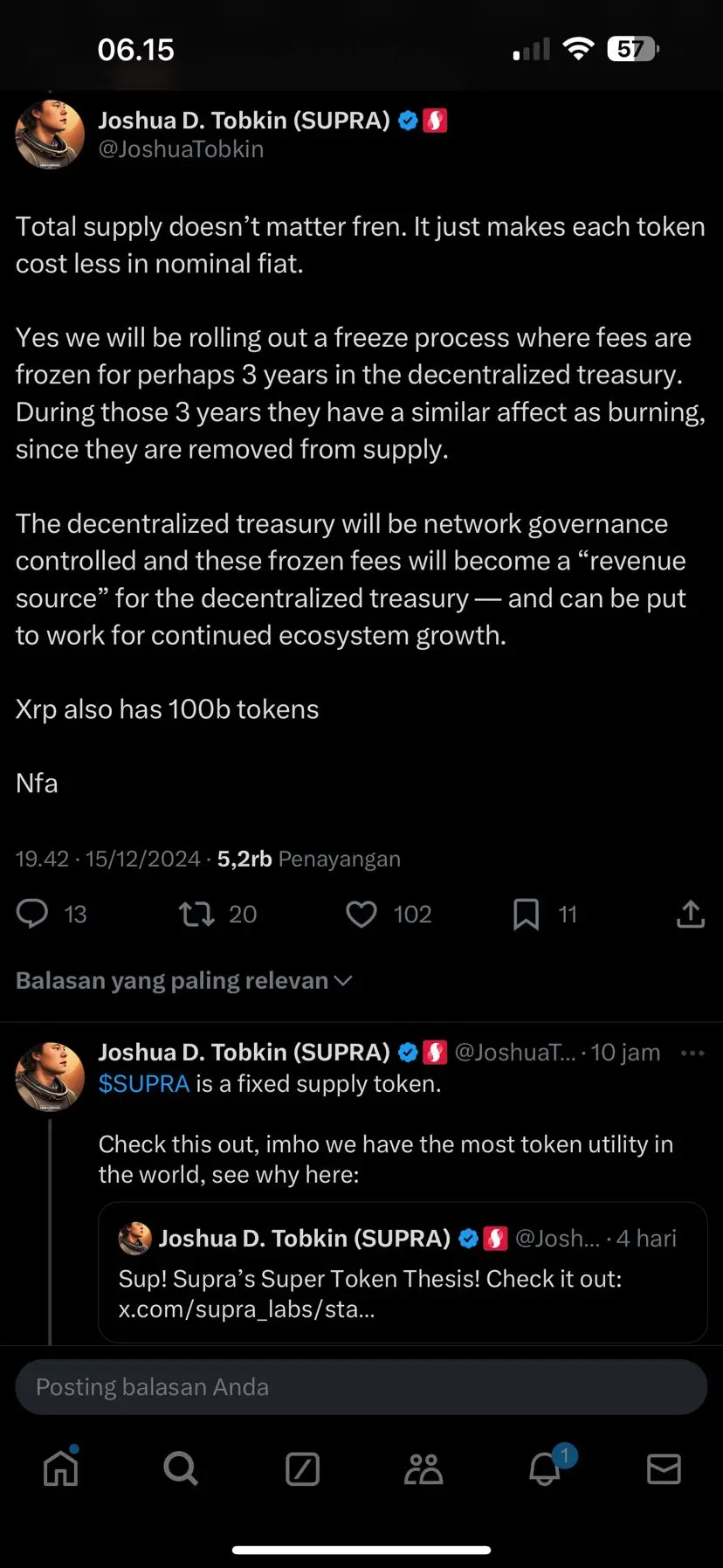Image resolution: width=723 pixels, height=1568 pixels.
Task: Like the tweet with the heart icon
Action: [x=361, y=914]
